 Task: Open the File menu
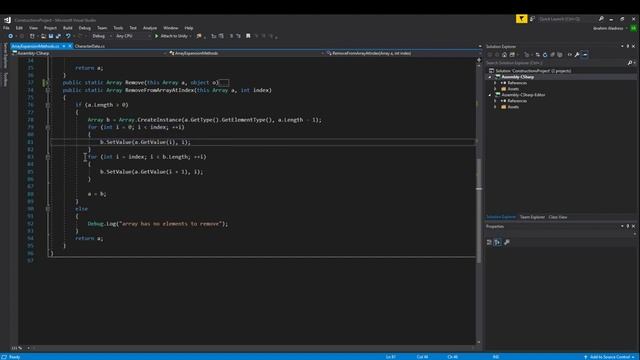(x=6, y=28)
